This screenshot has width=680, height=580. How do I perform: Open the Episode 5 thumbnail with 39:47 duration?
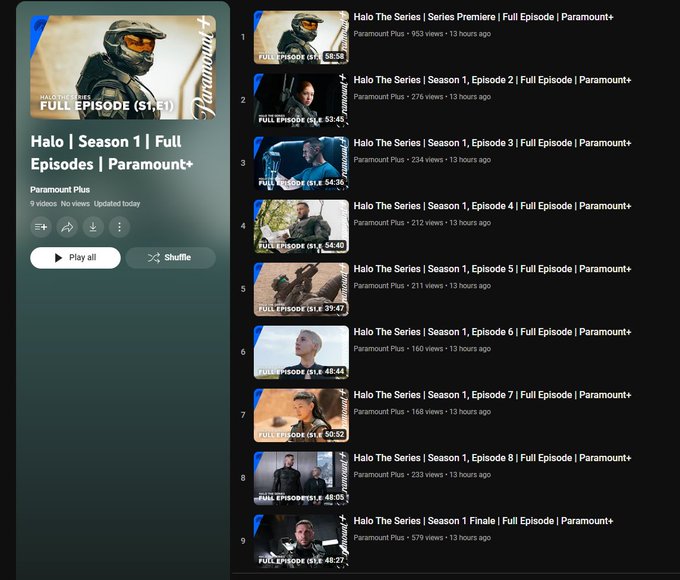[301, 289]
